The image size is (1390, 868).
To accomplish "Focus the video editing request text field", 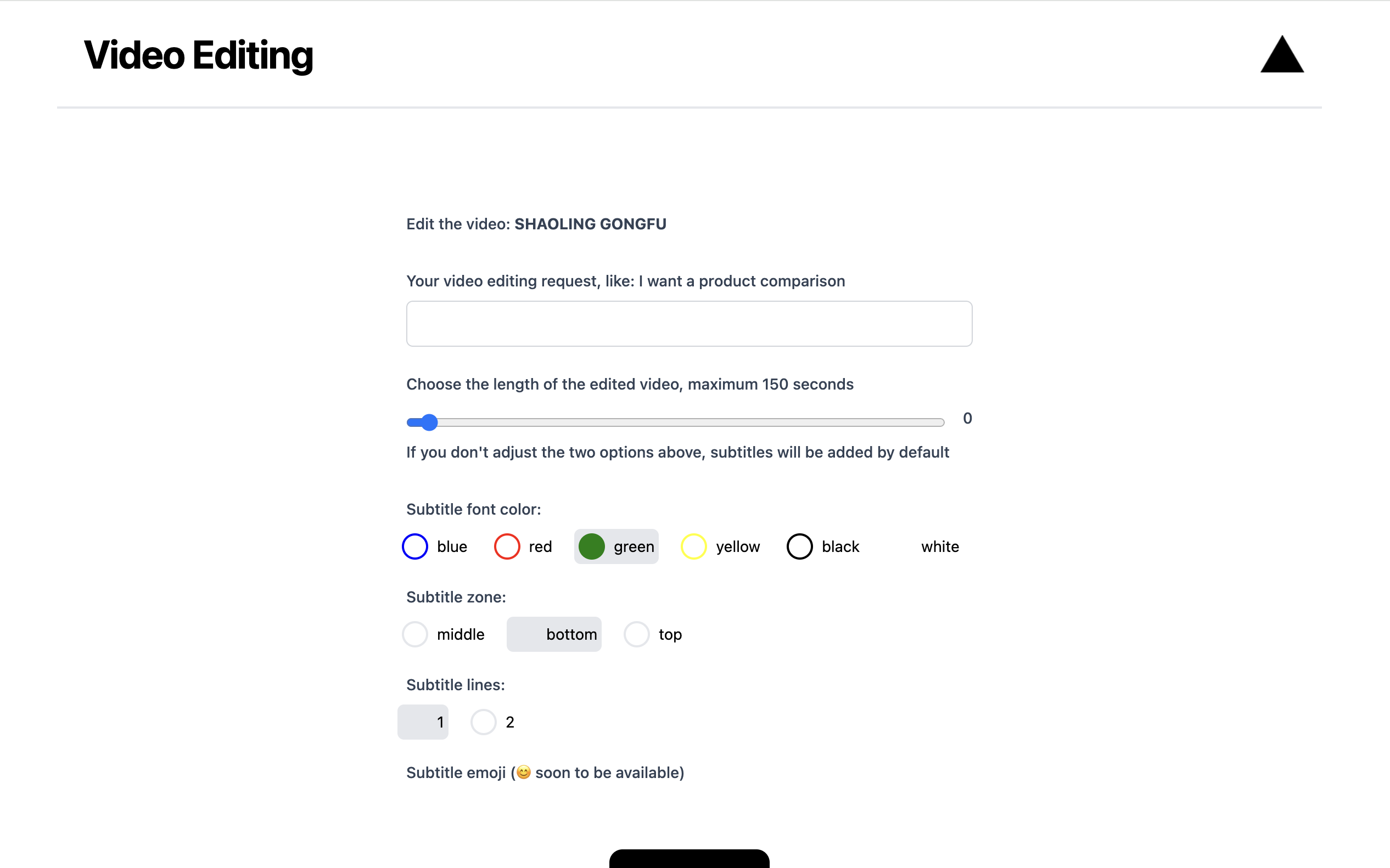I will [688, 323].
